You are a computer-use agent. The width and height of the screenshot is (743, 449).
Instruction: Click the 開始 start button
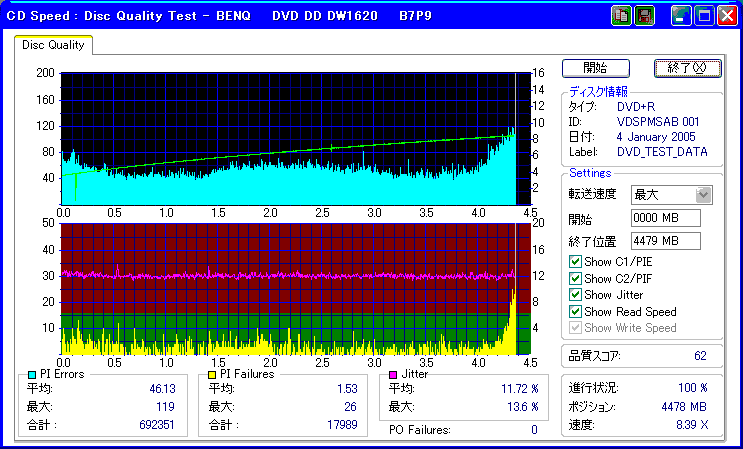[596, 68]
